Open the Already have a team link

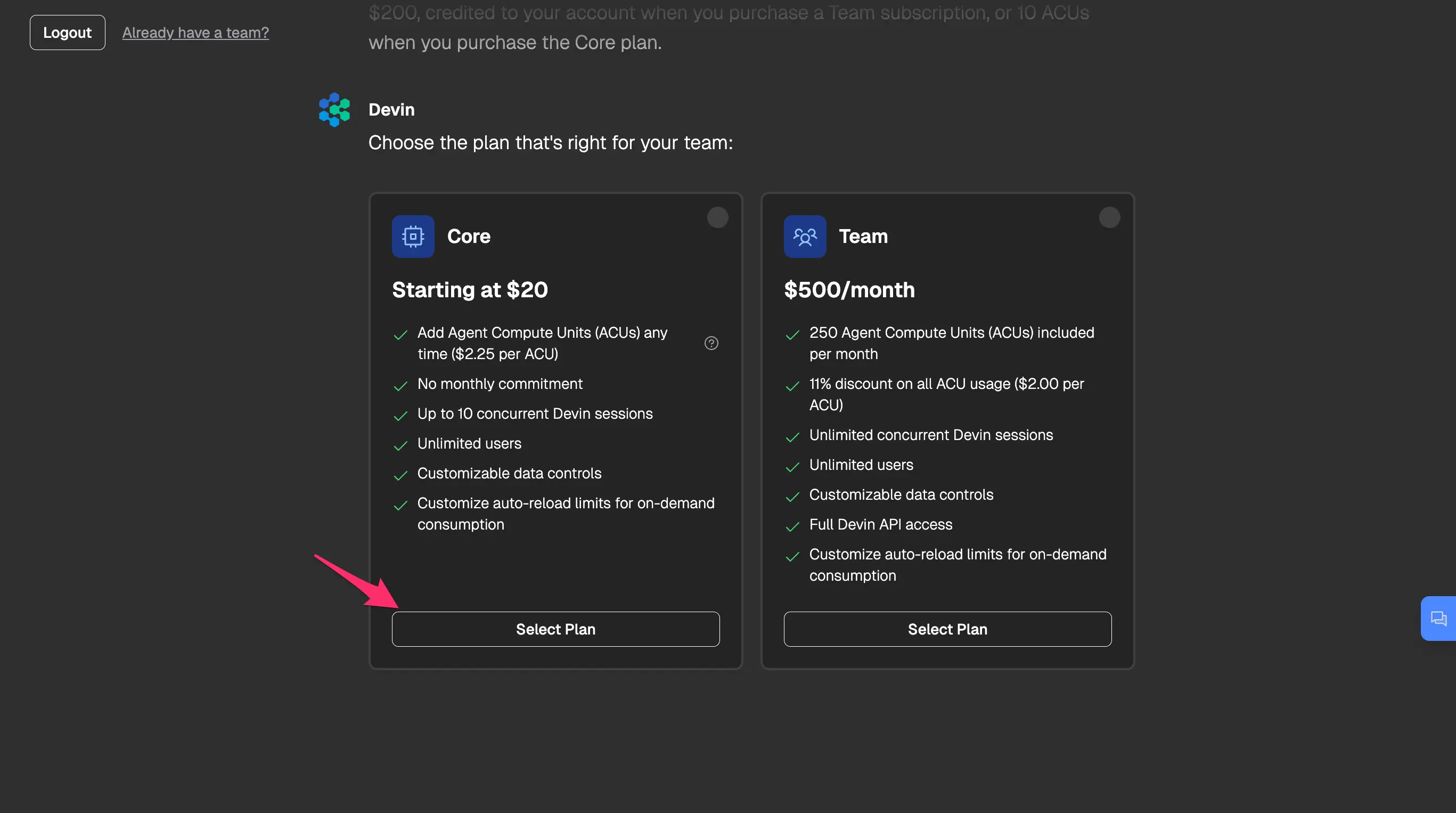(195, 33)
